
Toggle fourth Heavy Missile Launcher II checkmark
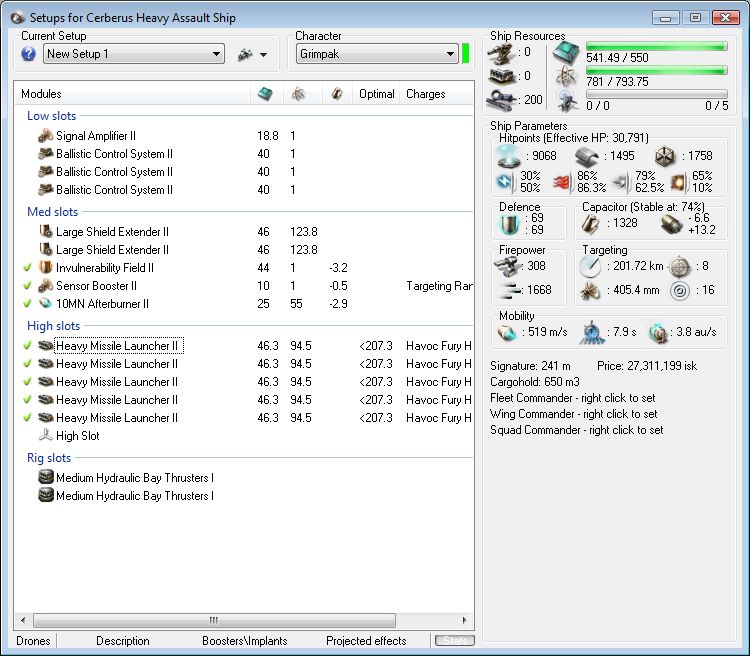click(x=27, y=400)
